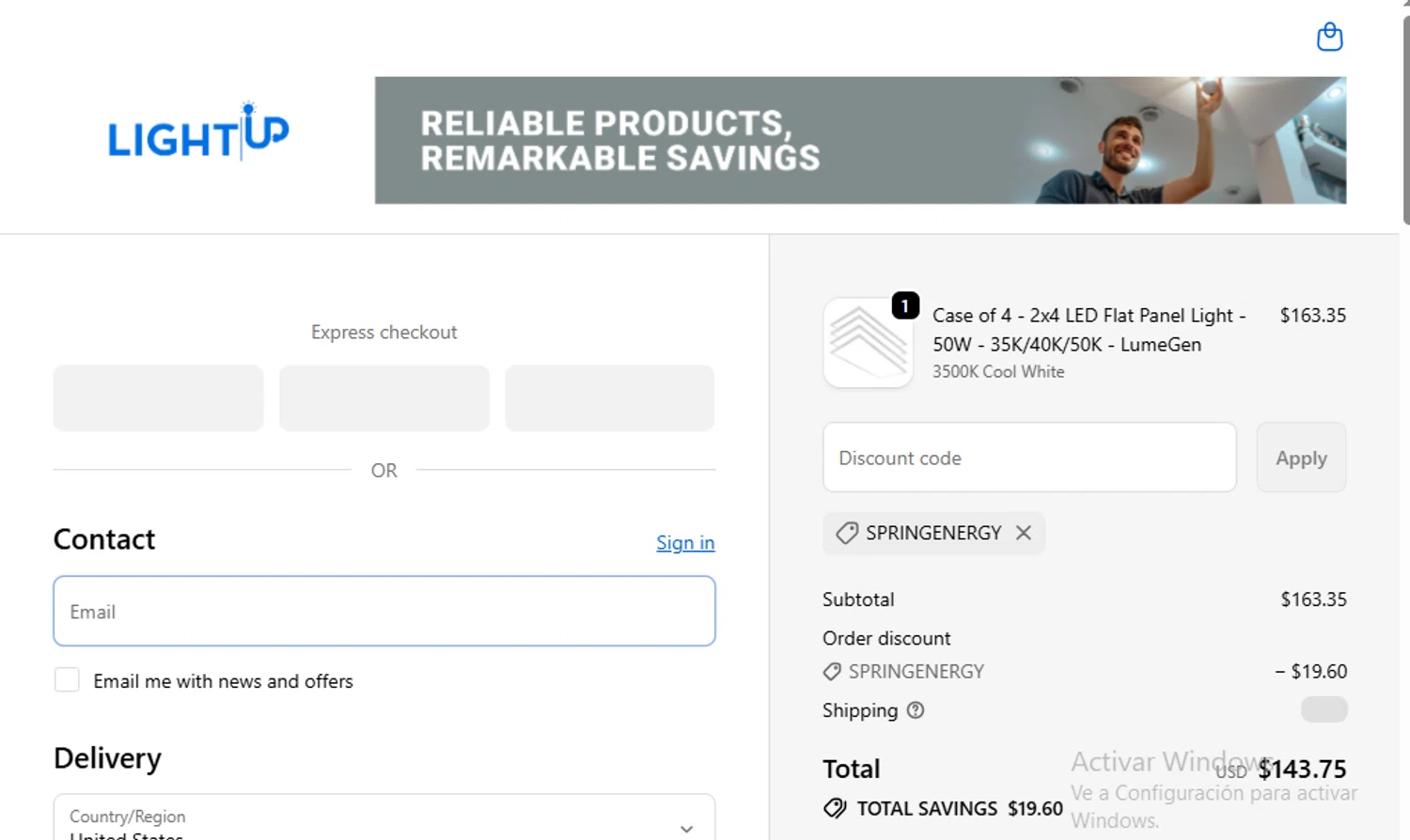
Task: Click the '− $19.60' discount amount
Action: click(x=1310, y=672)
